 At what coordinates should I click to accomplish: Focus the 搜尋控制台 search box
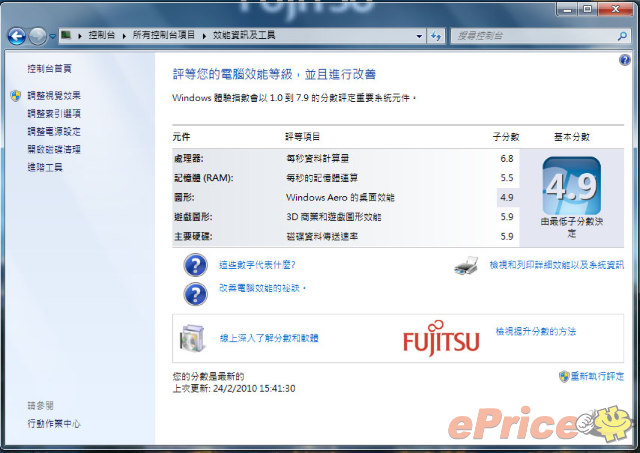coord(535,36)
